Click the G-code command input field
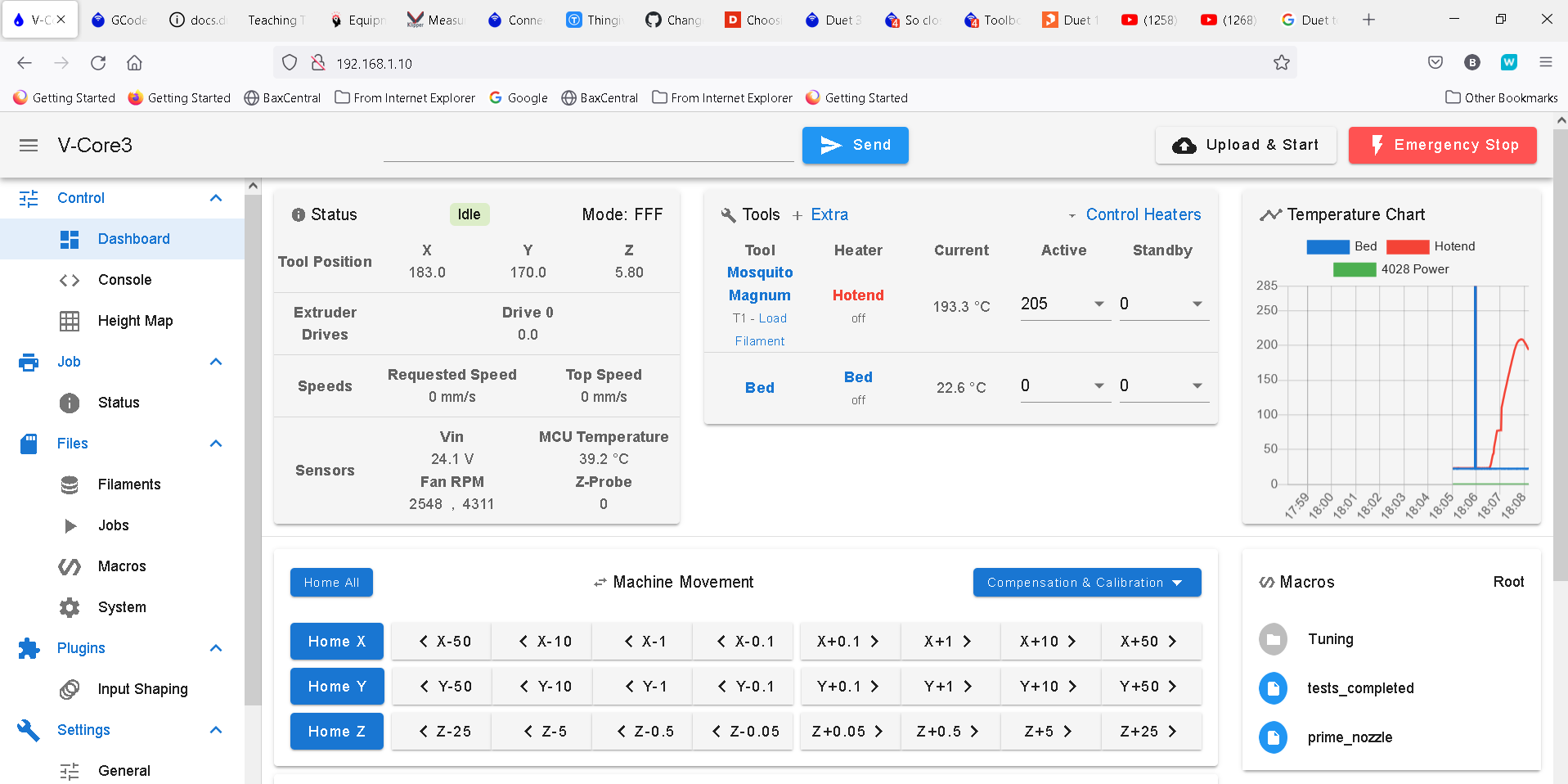Image resolution: width=1568 pixels, height=784 pixels. tap(589, 145)
